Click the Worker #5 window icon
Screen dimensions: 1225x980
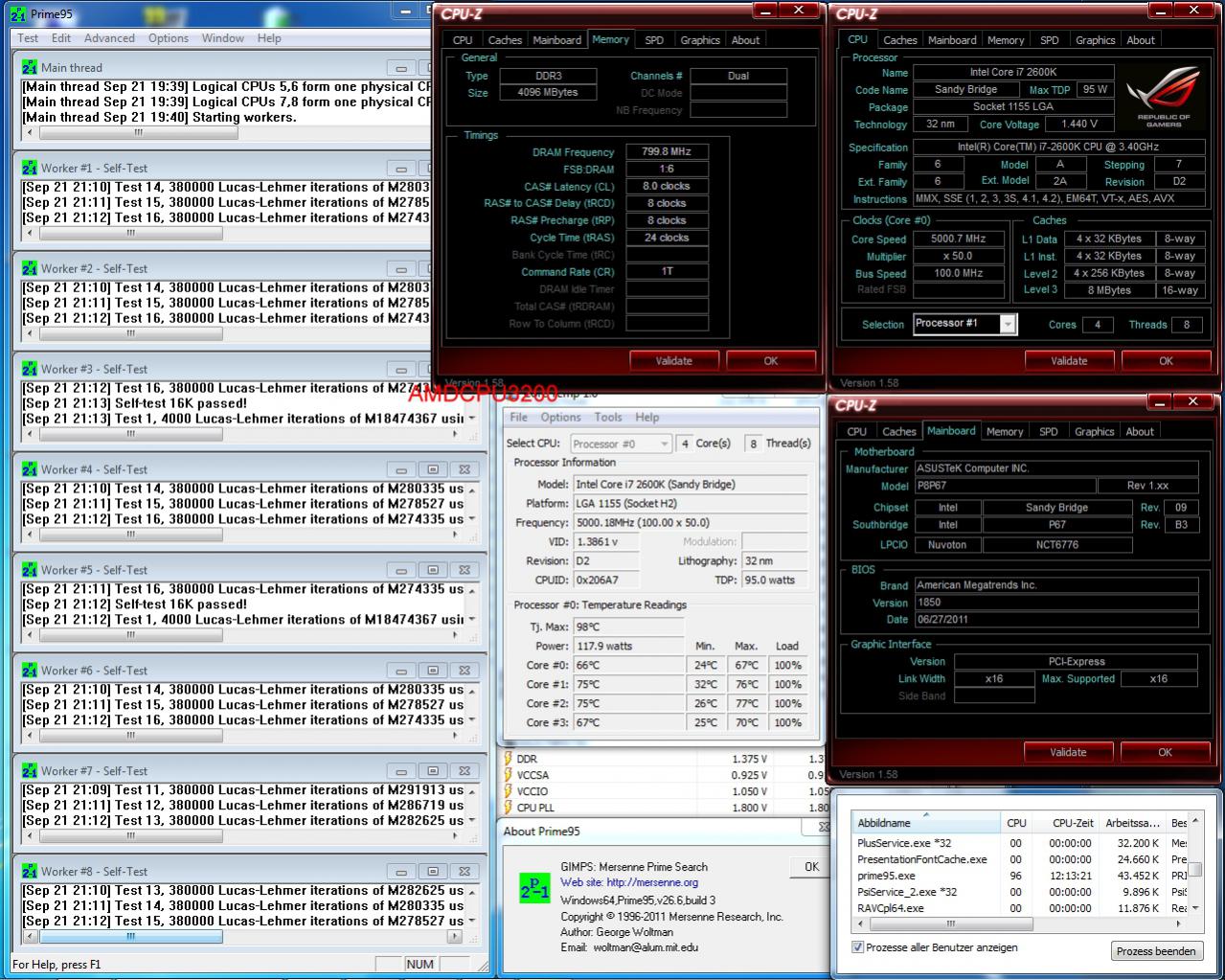coord(30,570)
